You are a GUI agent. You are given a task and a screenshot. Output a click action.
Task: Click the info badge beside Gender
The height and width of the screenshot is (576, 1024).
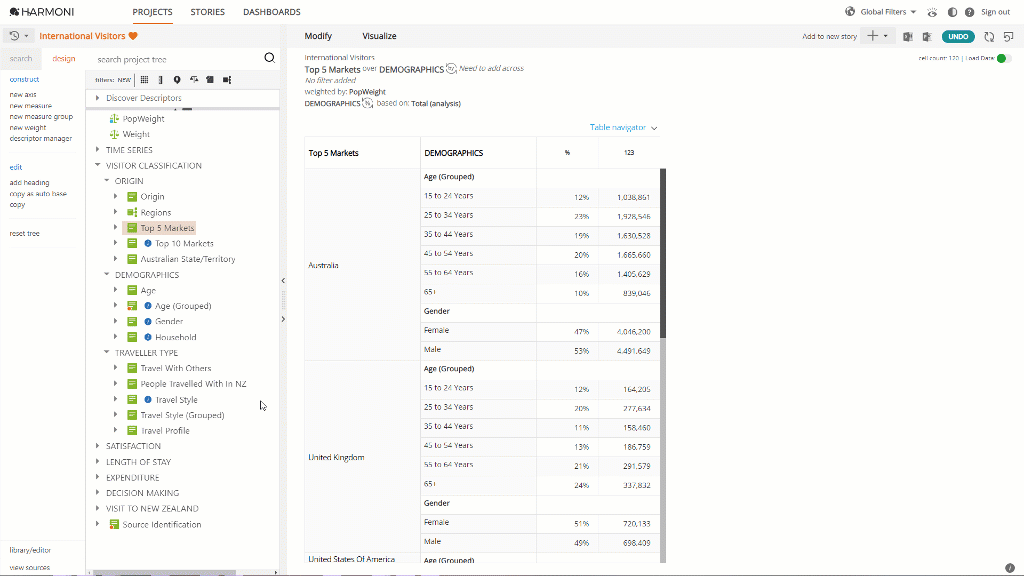click(x=148, y=321)
